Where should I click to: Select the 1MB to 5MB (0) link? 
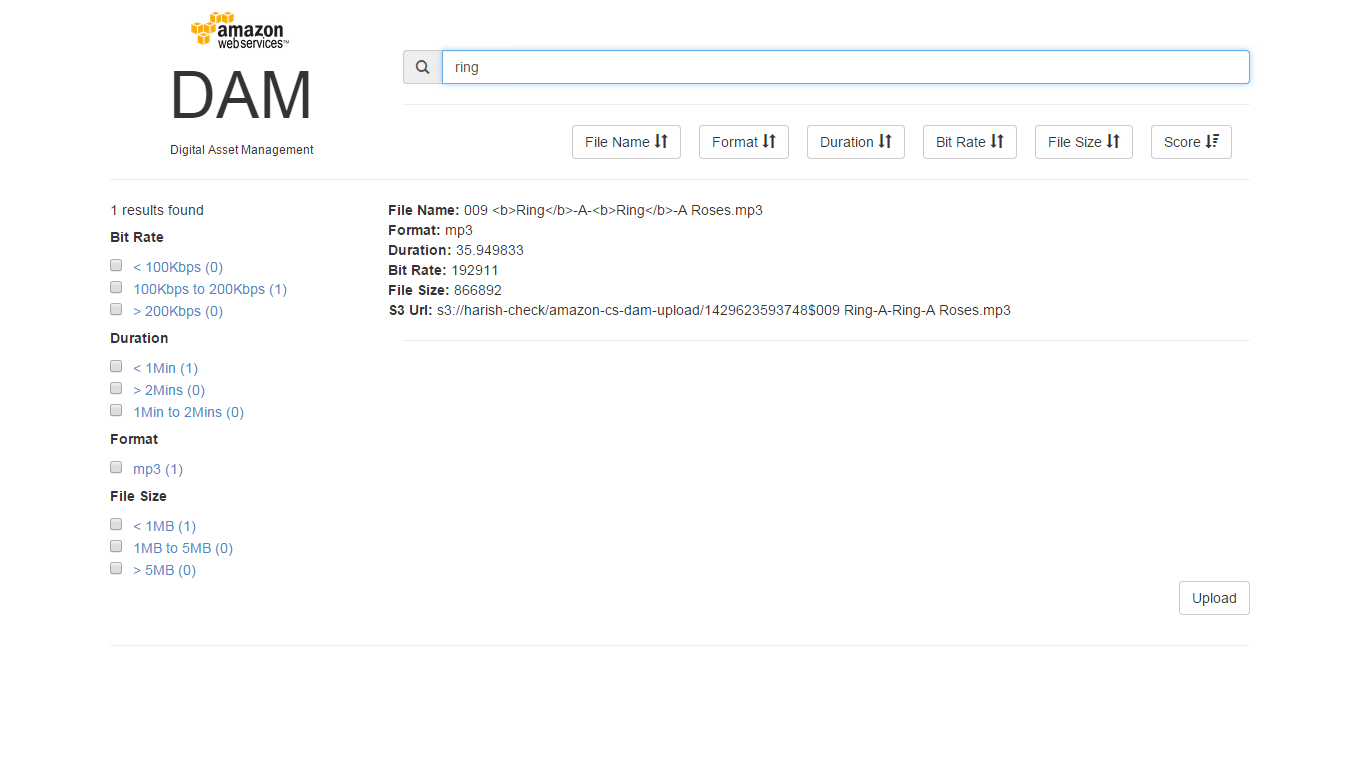[x=183, y=548]
